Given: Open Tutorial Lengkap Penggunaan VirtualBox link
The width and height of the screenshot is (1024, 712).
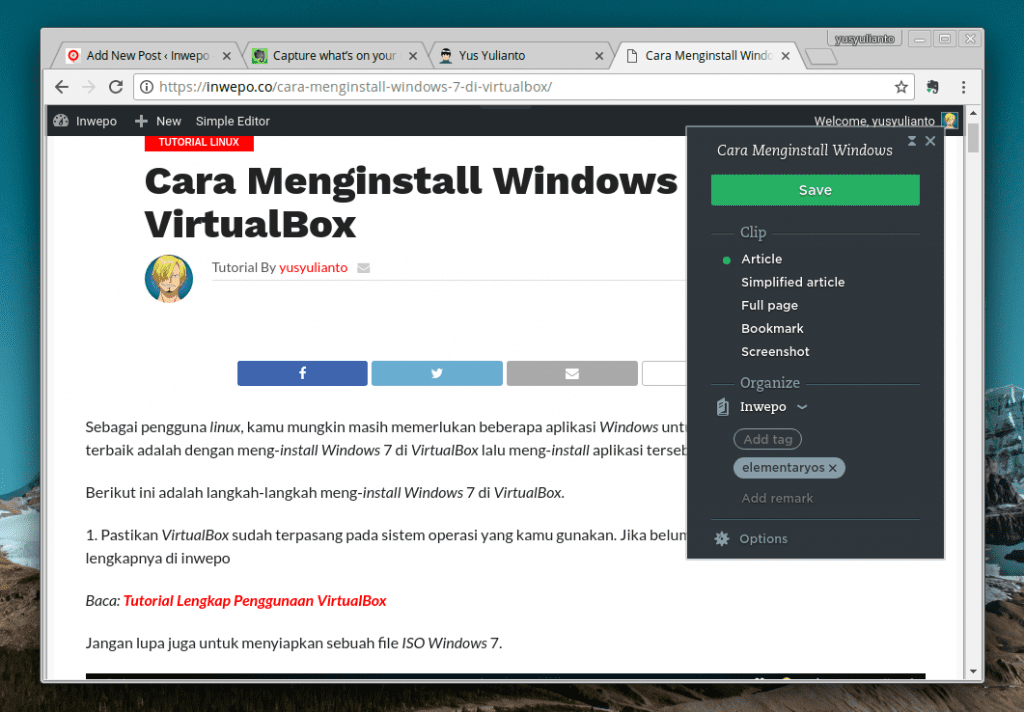Looking at the screenshot, I should pyautogui.click(x=255, y=601).
